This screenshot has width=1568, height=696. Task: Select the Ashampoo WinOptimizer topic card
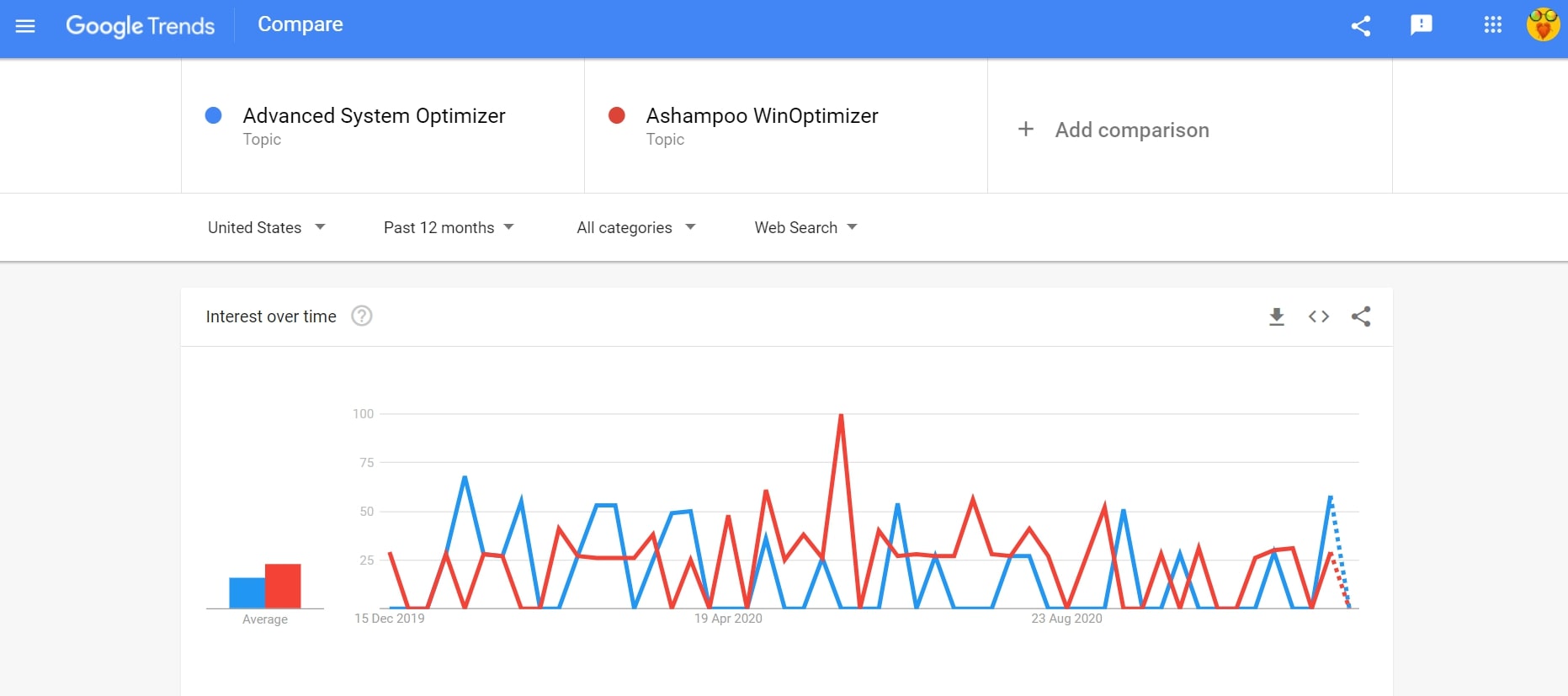pyautogui.click(x=762, y=115)
